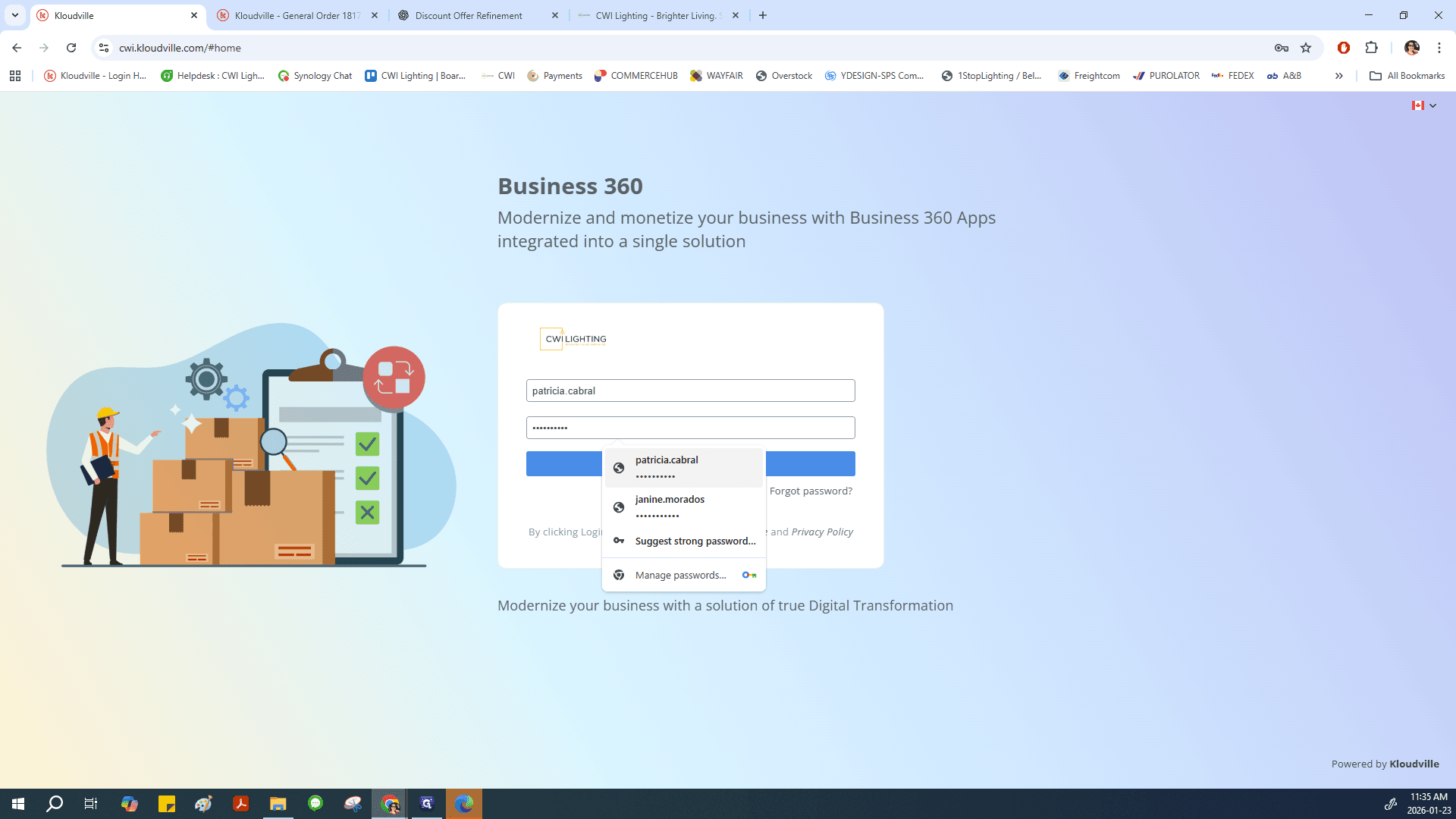The width and height of the screenshot is (1456, 819).
Task: Click the password input field
Action: click(x=690, y=428)
